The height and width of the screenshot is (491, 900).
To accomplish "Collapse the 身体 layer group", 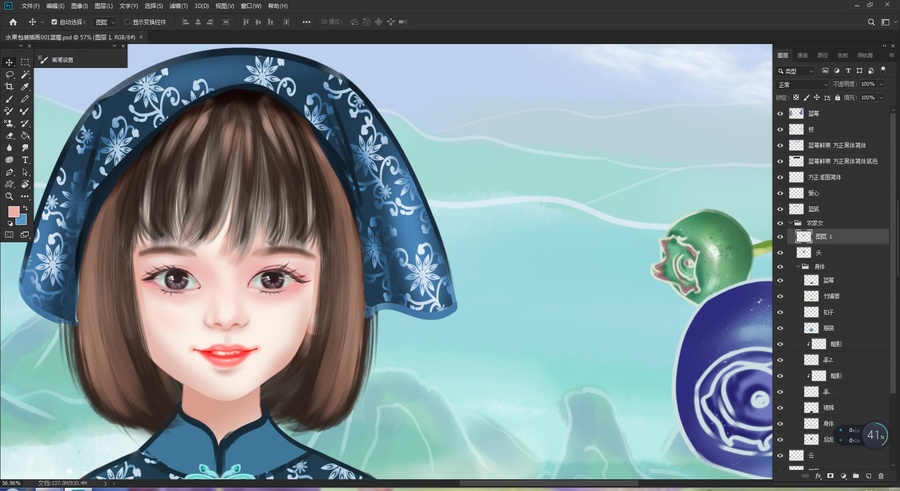I will click(798, 266).
